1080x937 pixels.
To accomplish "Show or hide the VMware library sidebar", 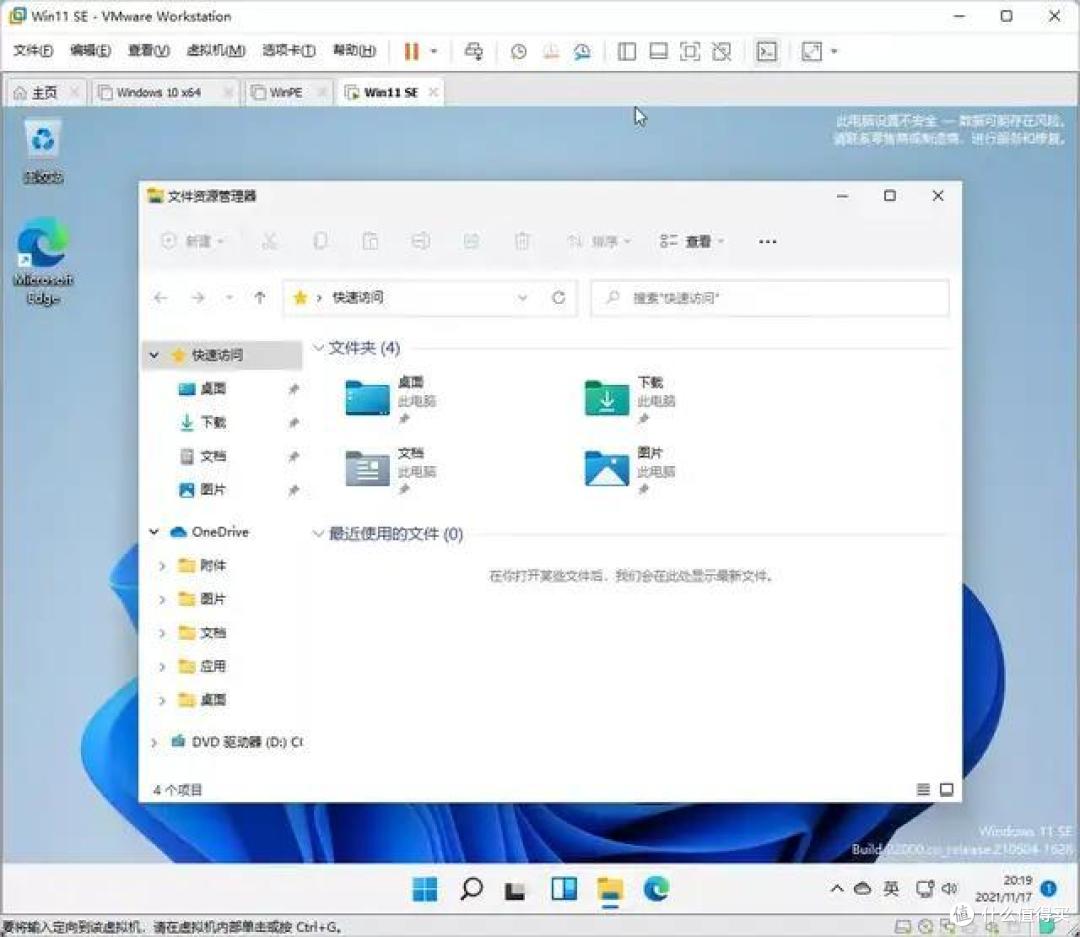I will click(626, 51).
